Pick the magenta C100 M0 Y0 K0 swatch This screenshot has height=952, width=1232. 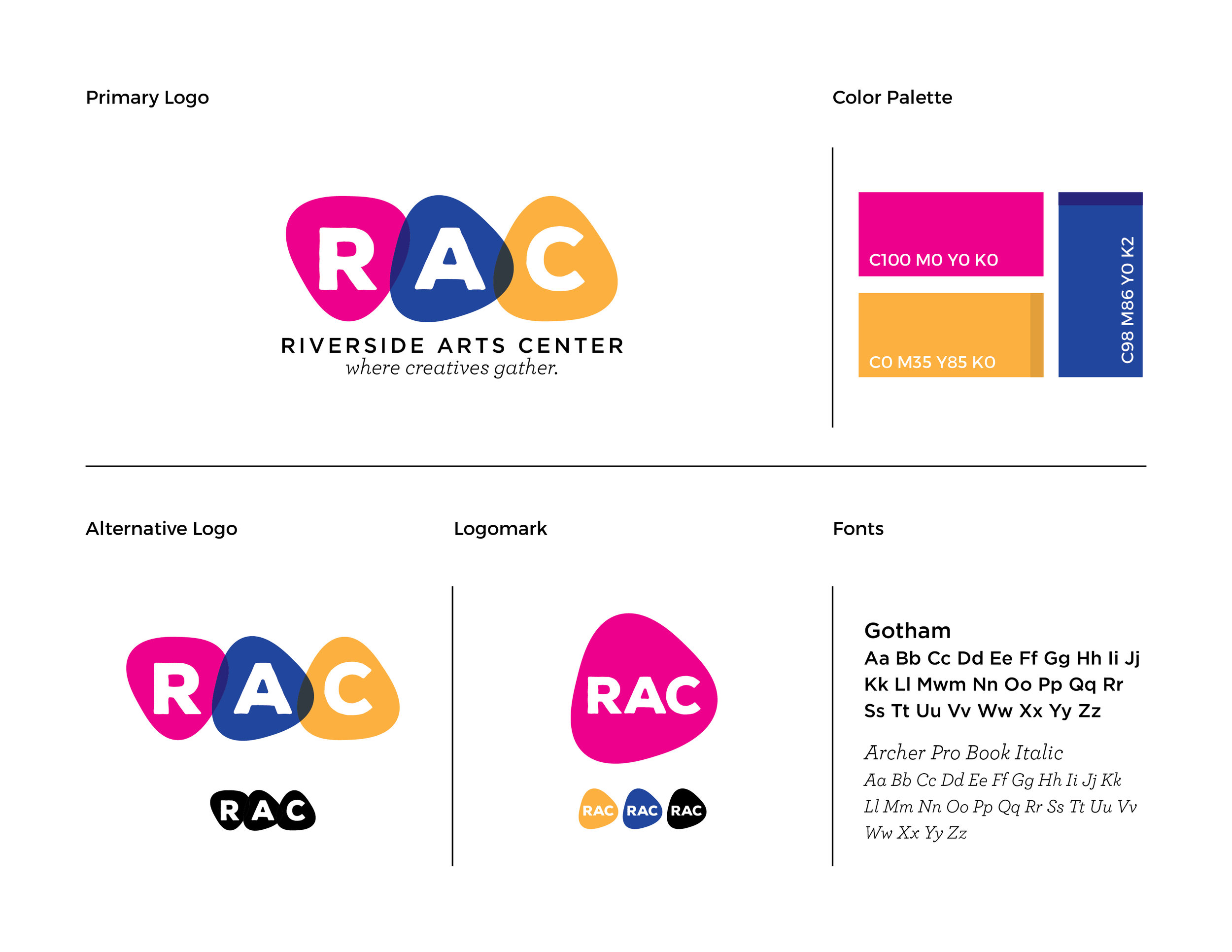click(951, 234)
